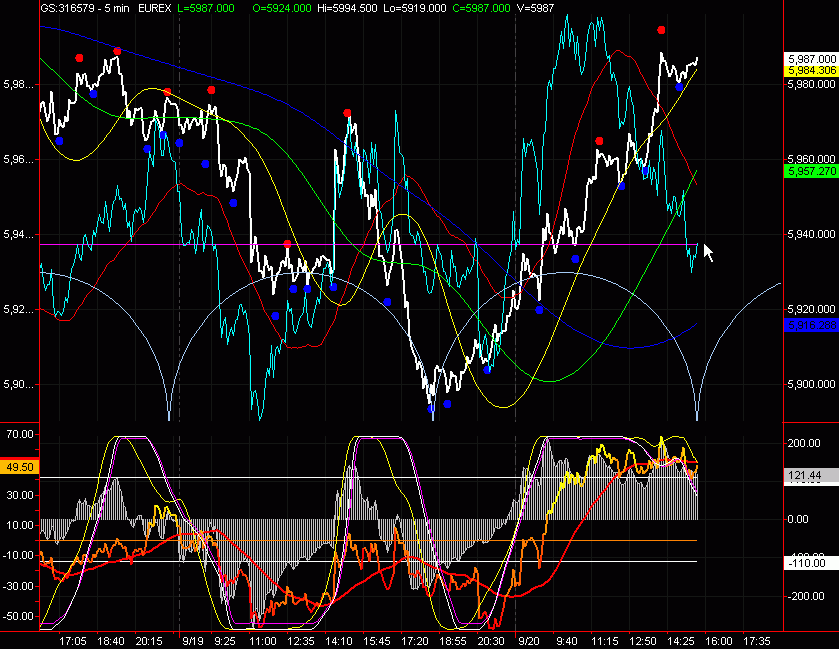Select the 16:00 time axis label
The height and width of the screenshot is (649, 839).
pyautogui.click(x=719, y=641)
